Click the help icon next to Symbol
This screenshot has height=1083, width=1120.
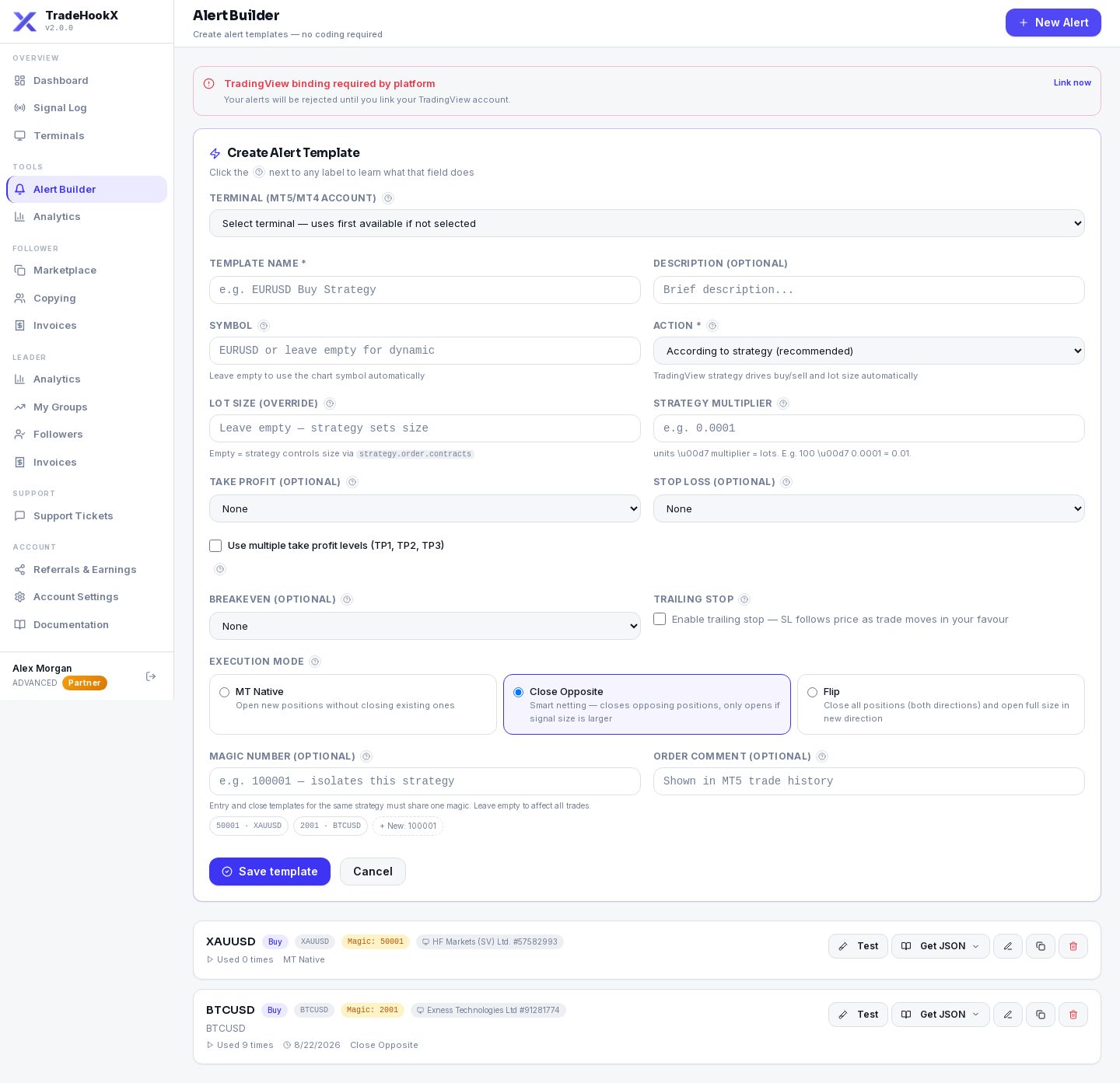tap(264, 326)
